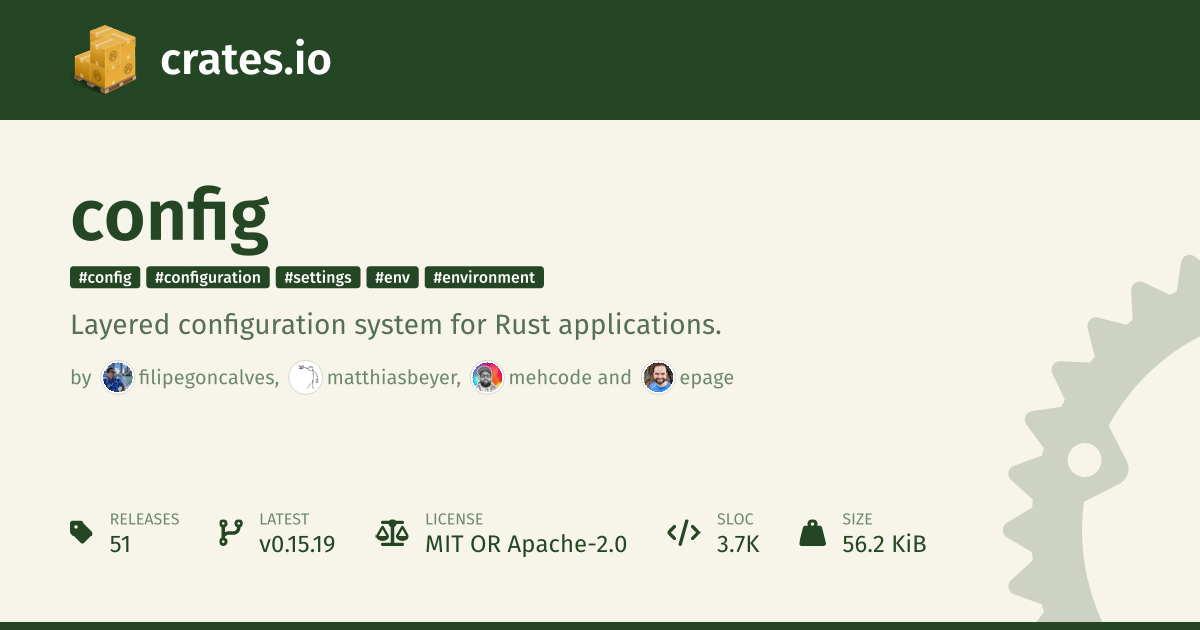Click filipegoncalves avatar image

click(117, 377)
